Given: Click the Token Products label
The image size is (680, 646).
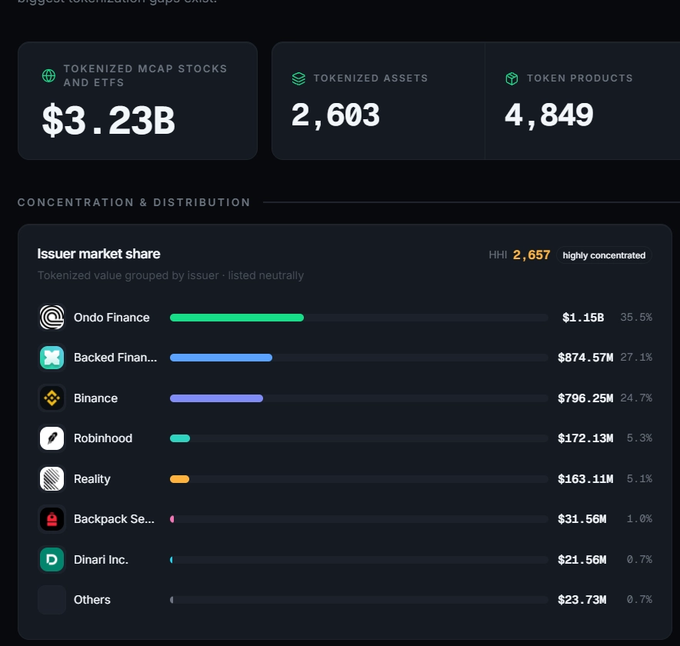Looking at the screenshot, I should coord(580,78).
